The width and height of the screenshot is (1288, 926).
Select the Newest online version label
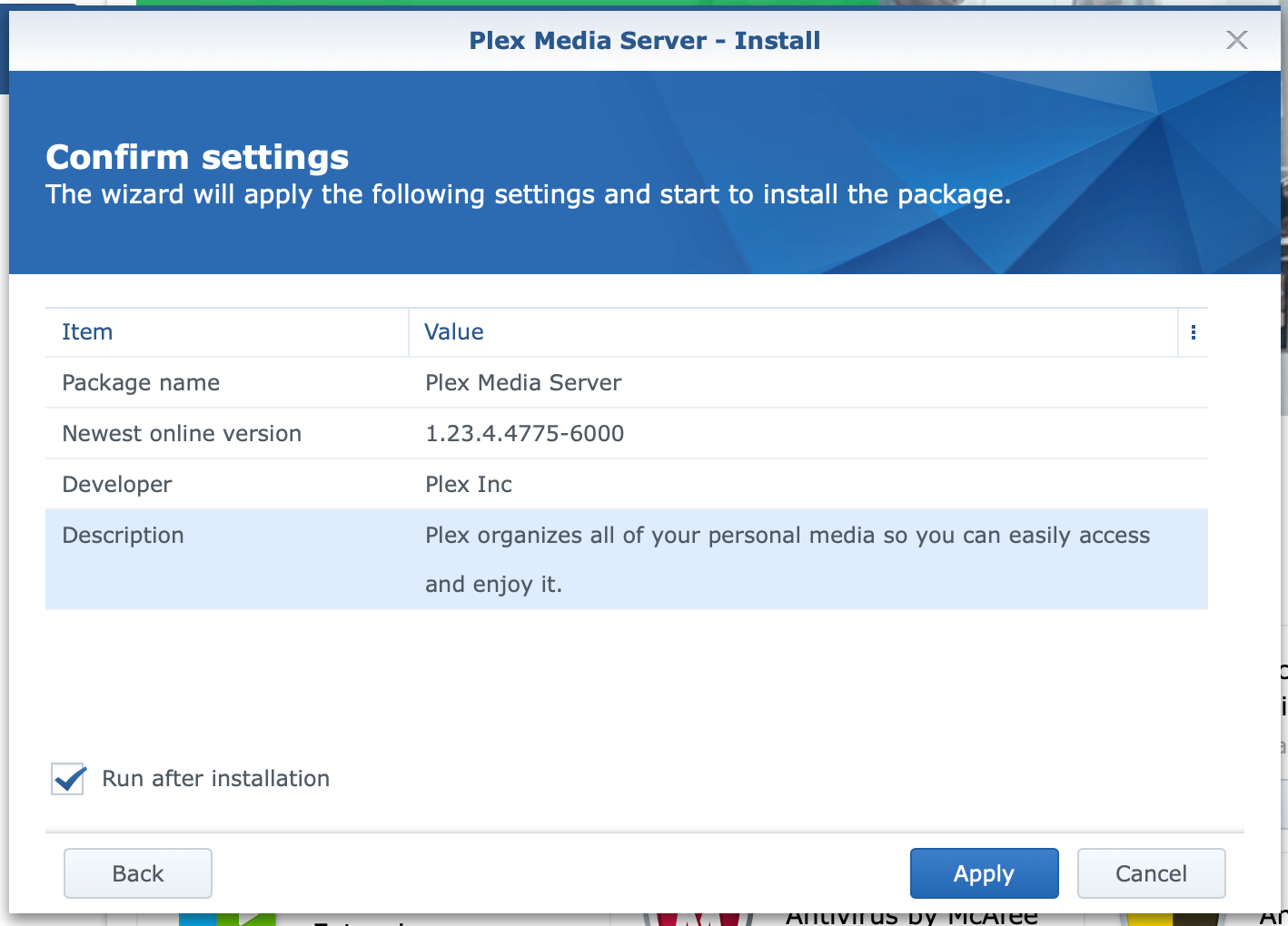182,434
